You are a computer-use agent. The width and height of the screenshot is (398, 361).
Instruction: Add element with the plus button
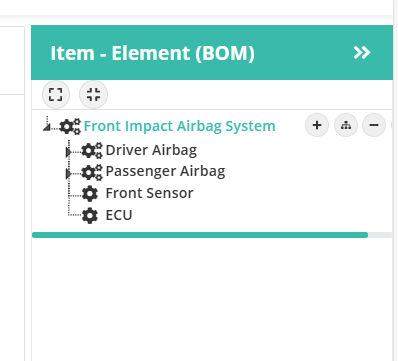pos(317,125)
